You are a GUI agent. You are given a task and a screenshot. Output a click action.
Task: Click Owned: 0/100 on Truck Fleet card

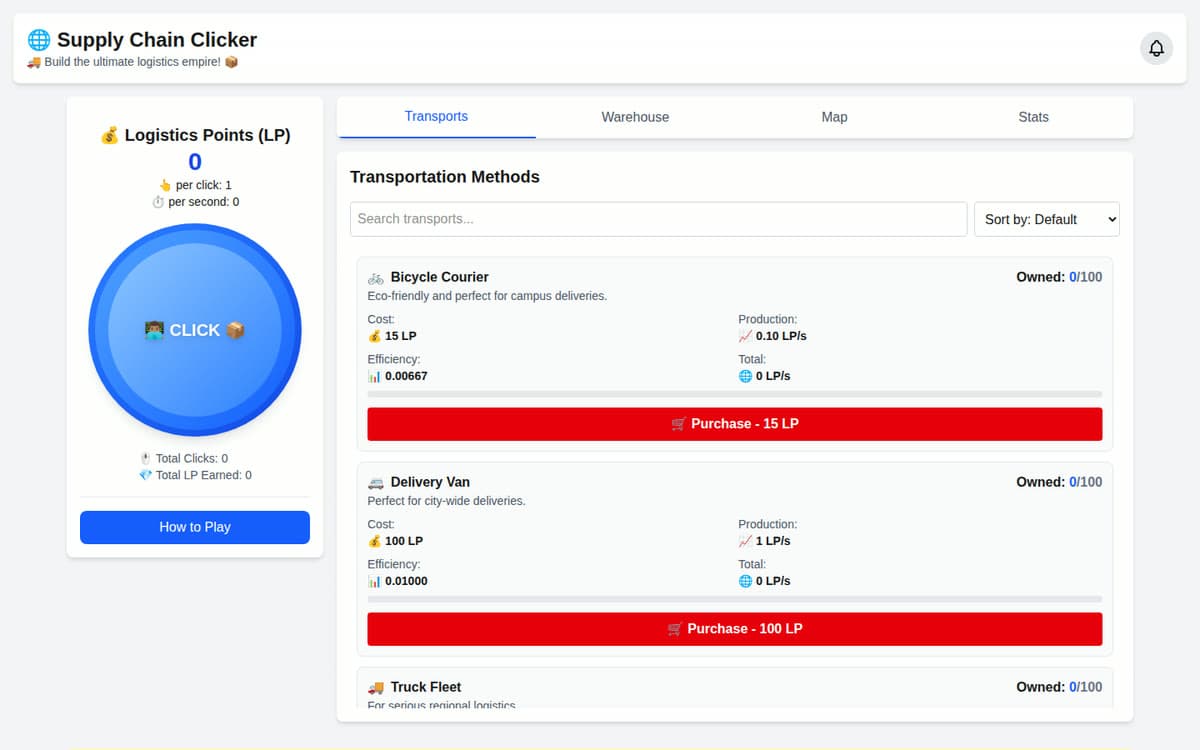[1059, 687]
